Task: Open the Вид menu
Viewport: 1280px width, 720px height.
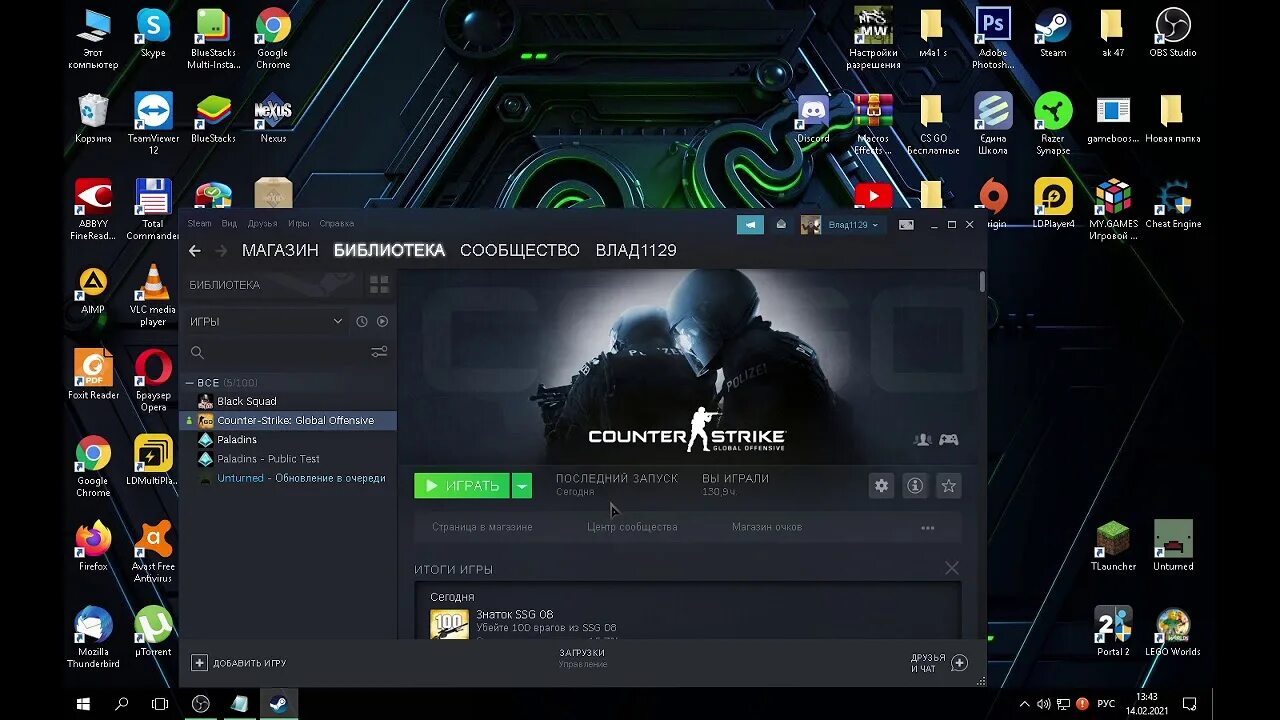Action: tap(229, 224)
